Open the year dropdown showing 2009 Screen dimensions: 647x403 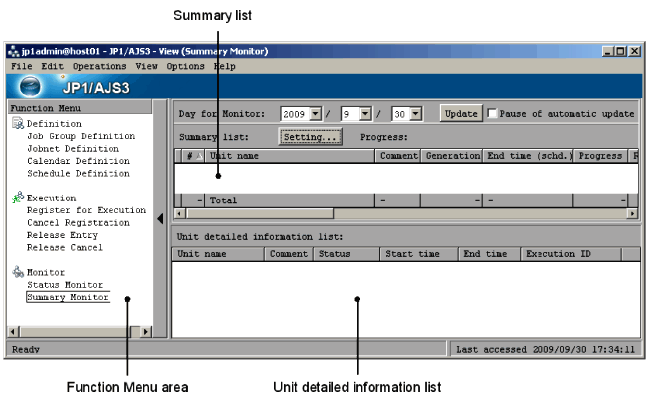click(318, 114)
